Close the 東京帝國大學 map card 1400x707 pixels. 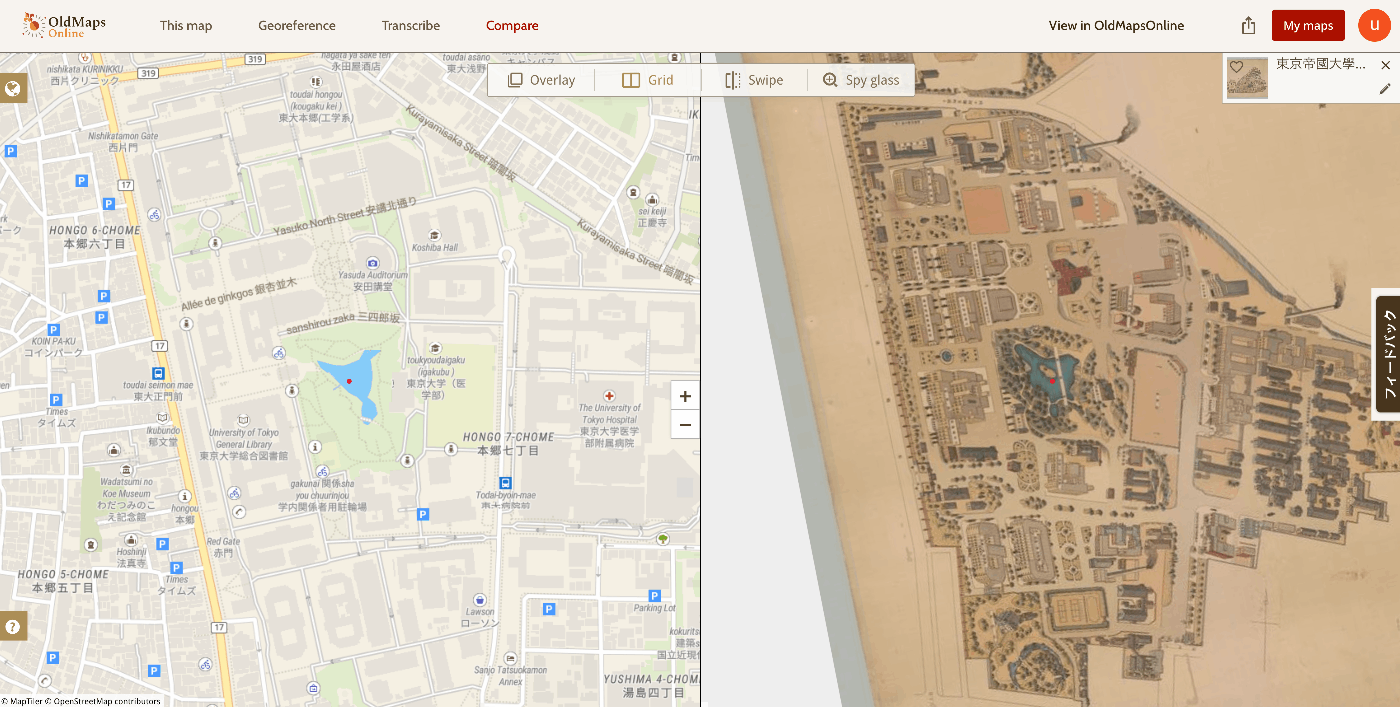click(x=1385, y=65)
